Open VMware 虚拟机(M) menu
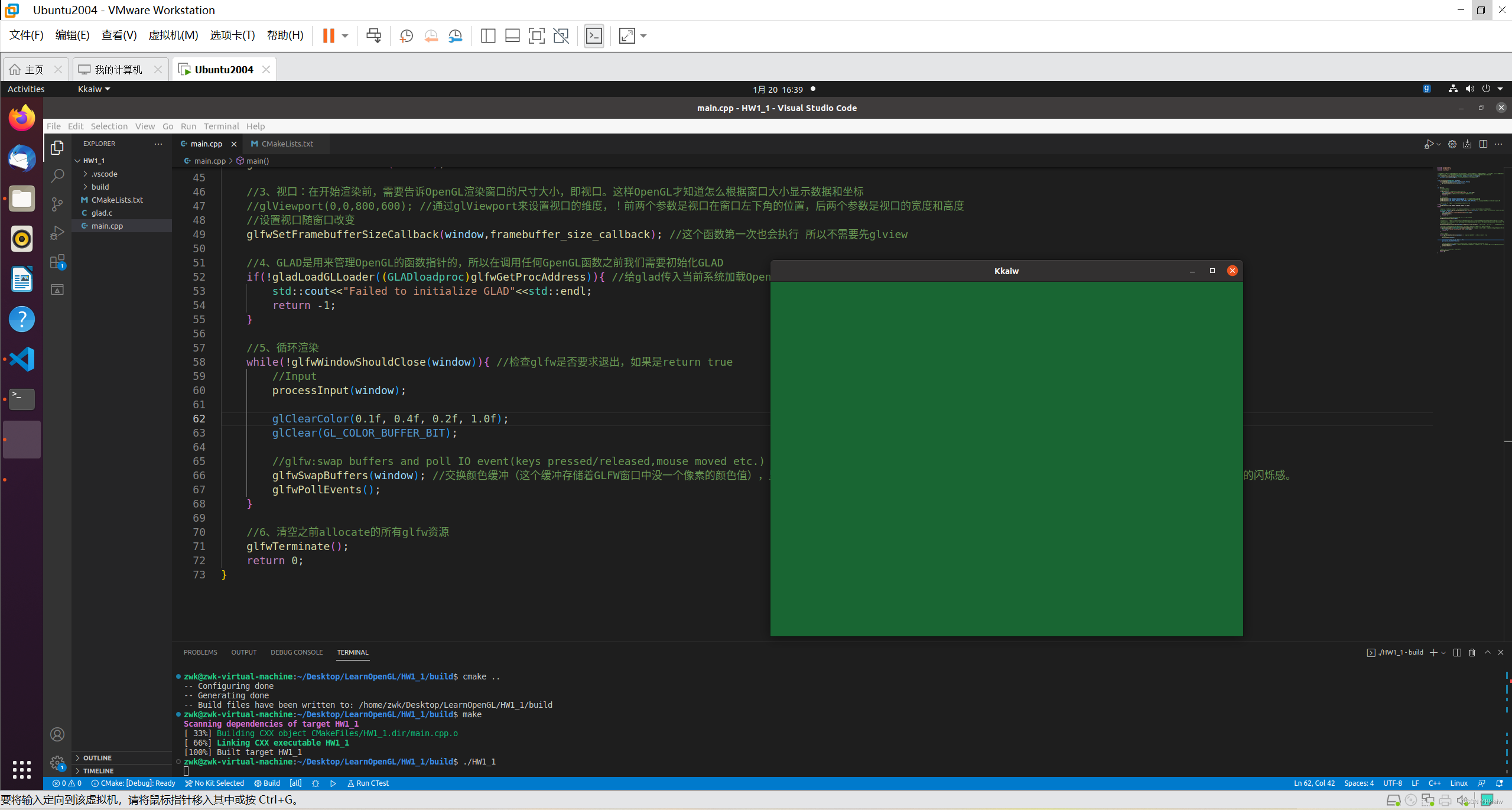Image resolution: width=1512 pixels, height=810 pixels. 173,35
